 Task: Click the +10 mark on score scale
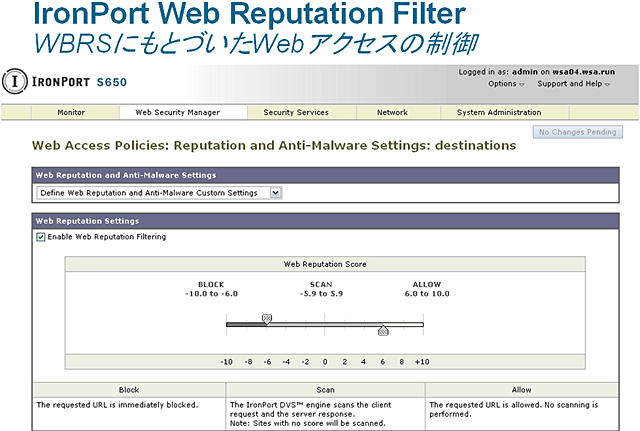coord(422,362)
